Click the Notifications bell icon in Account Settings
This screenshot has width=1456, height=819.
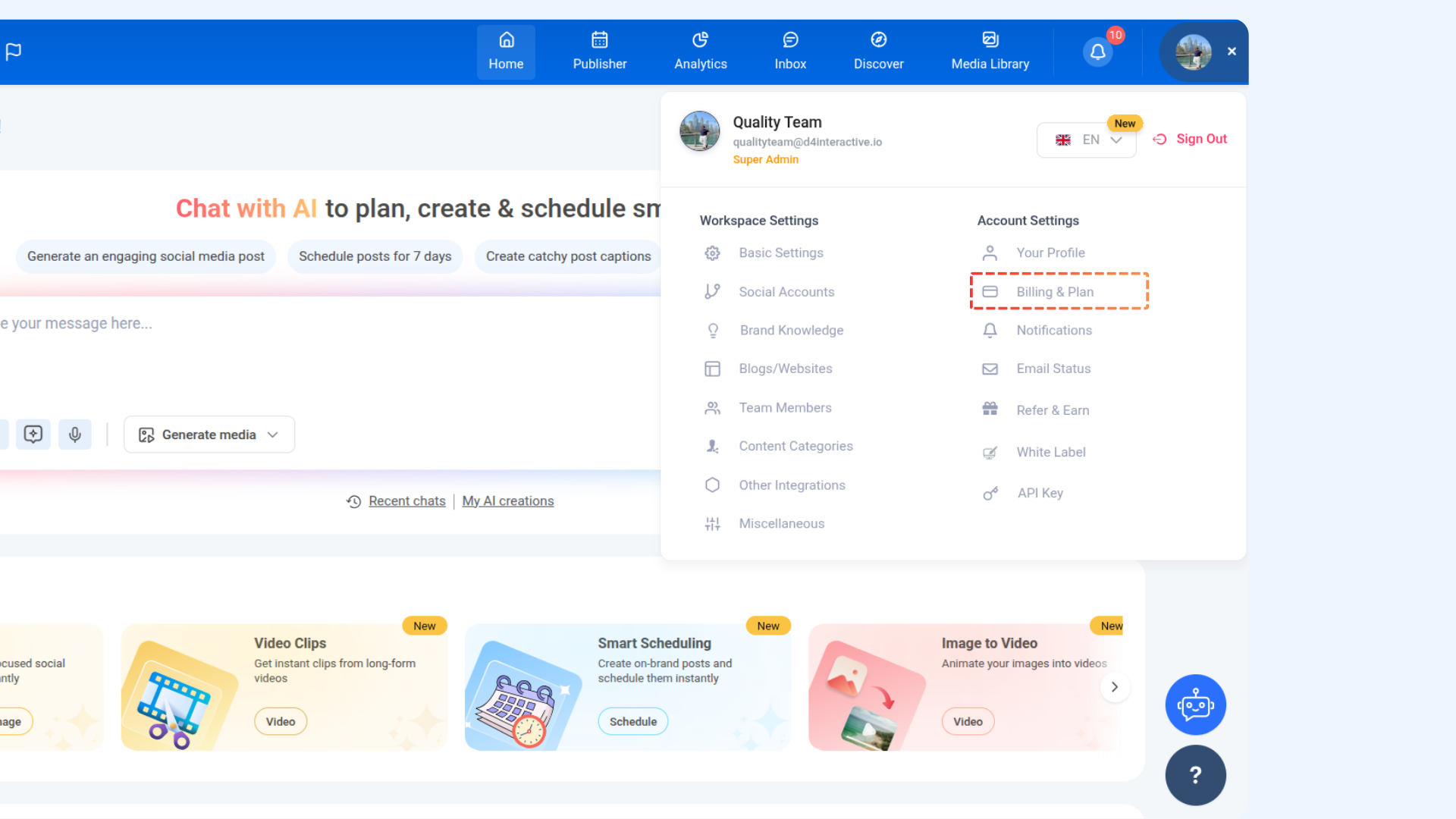(x=990, y=331)
